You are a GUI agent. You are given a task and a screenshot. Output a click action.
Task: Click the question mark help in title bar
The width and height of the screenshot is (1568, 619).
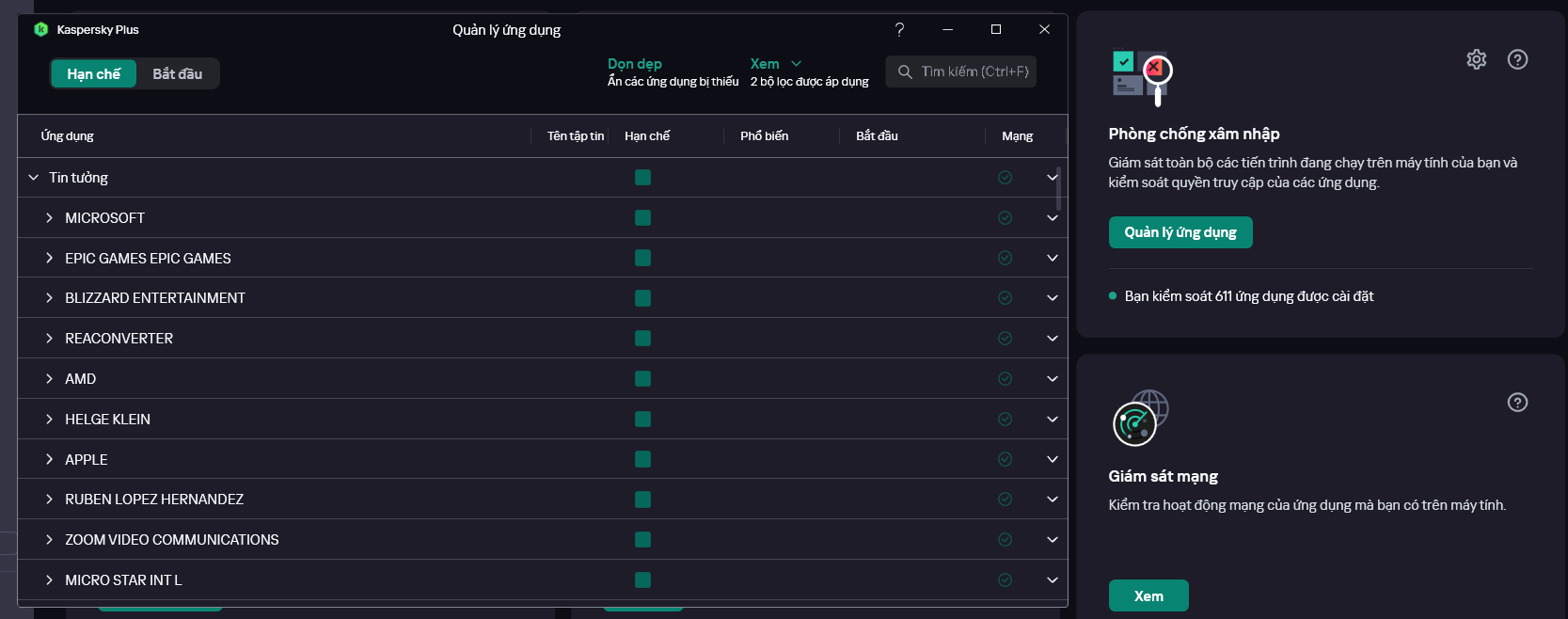[x=899, y=29]
